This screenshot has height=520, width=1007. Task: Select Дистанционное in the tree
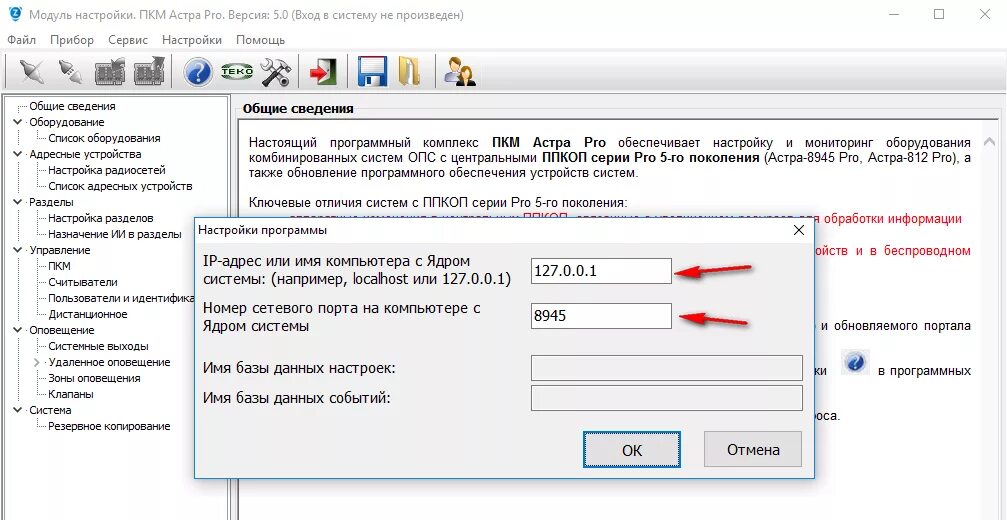(x=88, y=315)
